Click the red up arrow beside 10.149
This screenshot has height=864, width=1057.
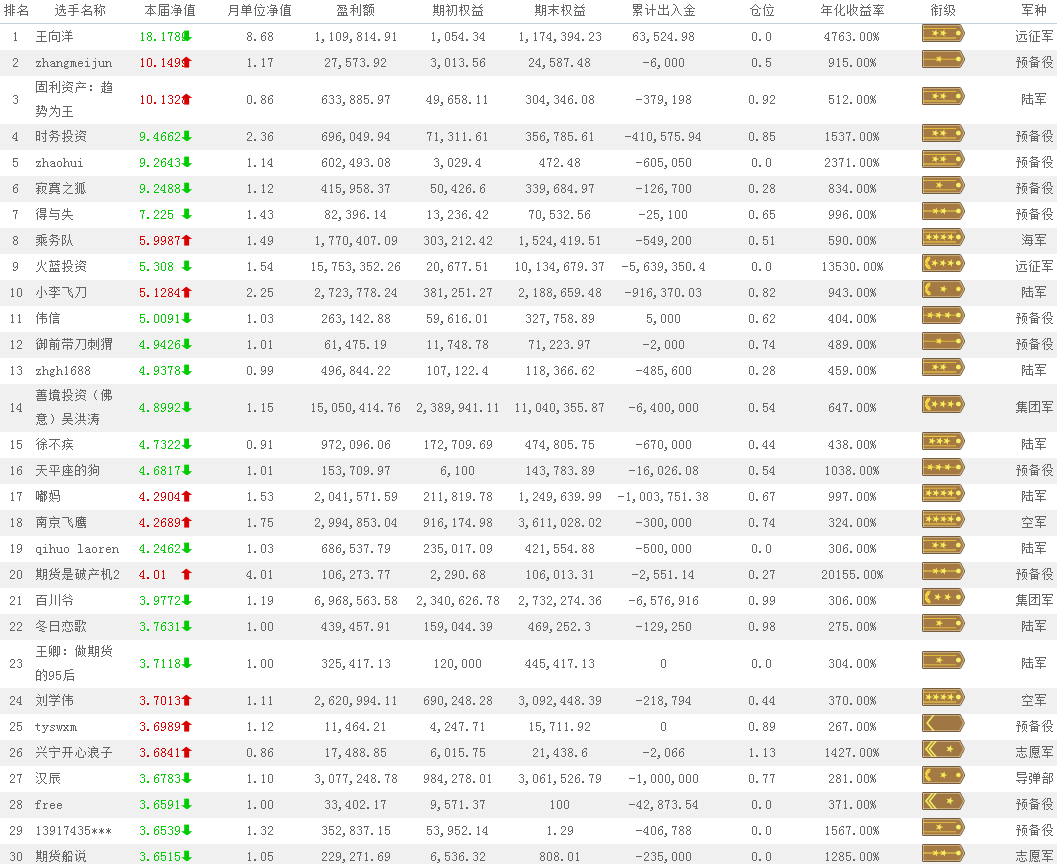click(x=187, y=63)
